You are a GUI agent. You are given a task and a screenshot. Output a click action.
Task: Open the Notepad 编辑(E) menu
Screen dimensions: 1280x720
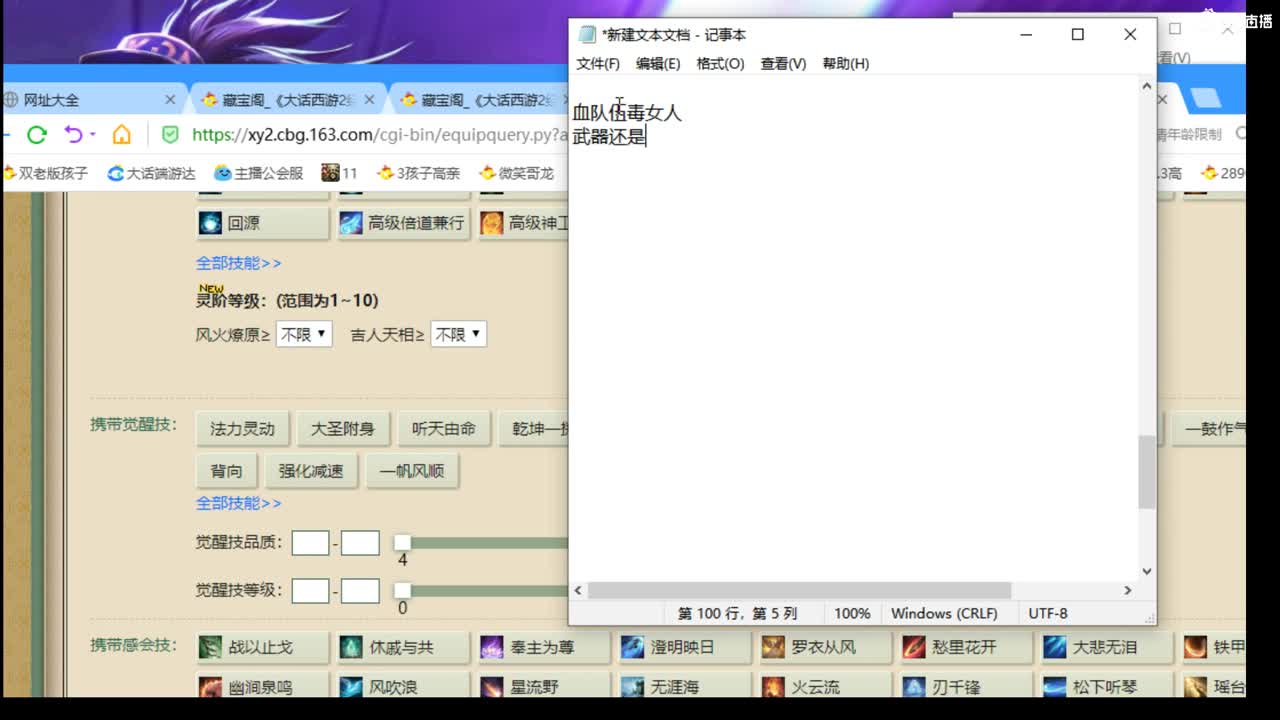tap(658, 63)
